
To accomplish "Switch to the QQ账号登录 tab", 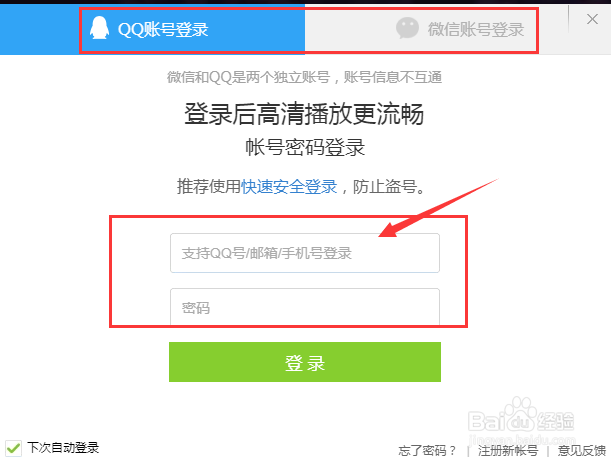I will pyautogui.click(x=192, y=29).
